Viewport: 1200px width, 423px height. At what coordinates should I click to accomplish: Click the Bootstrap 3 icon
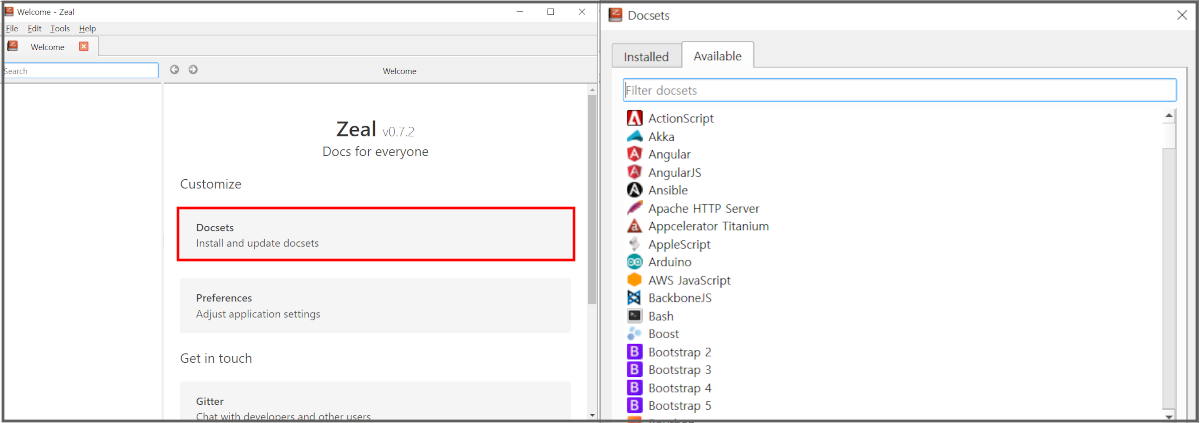click(x=634, y=370)
